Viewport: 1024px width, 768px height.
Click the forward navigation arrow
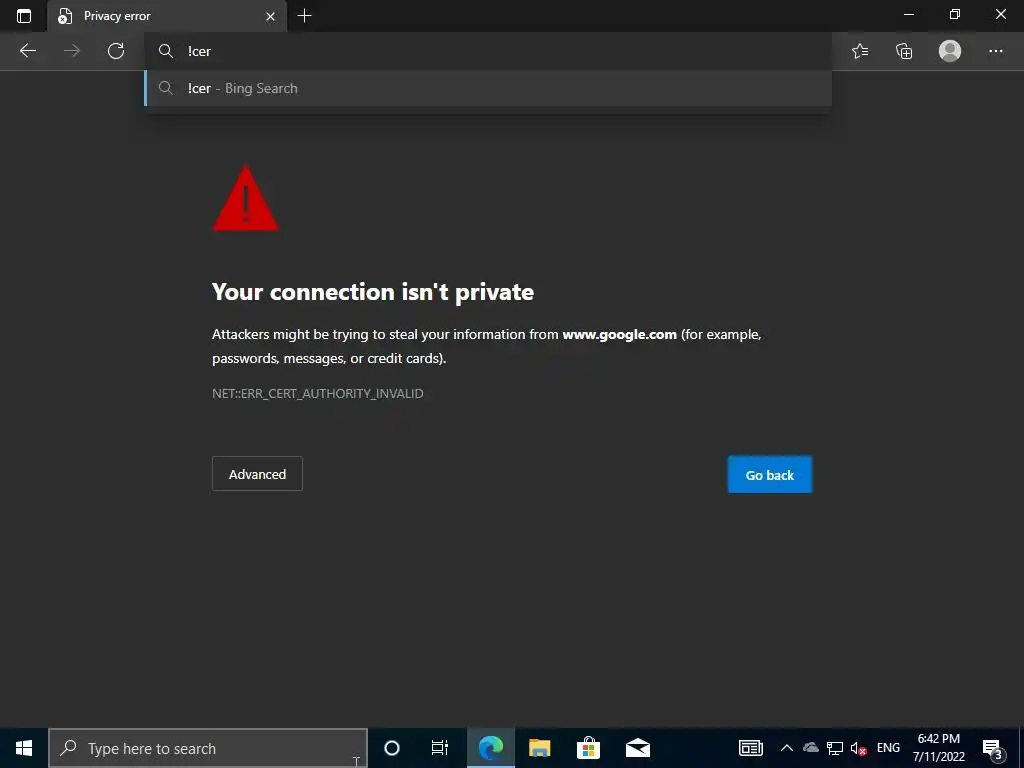(x=72, y=51)
